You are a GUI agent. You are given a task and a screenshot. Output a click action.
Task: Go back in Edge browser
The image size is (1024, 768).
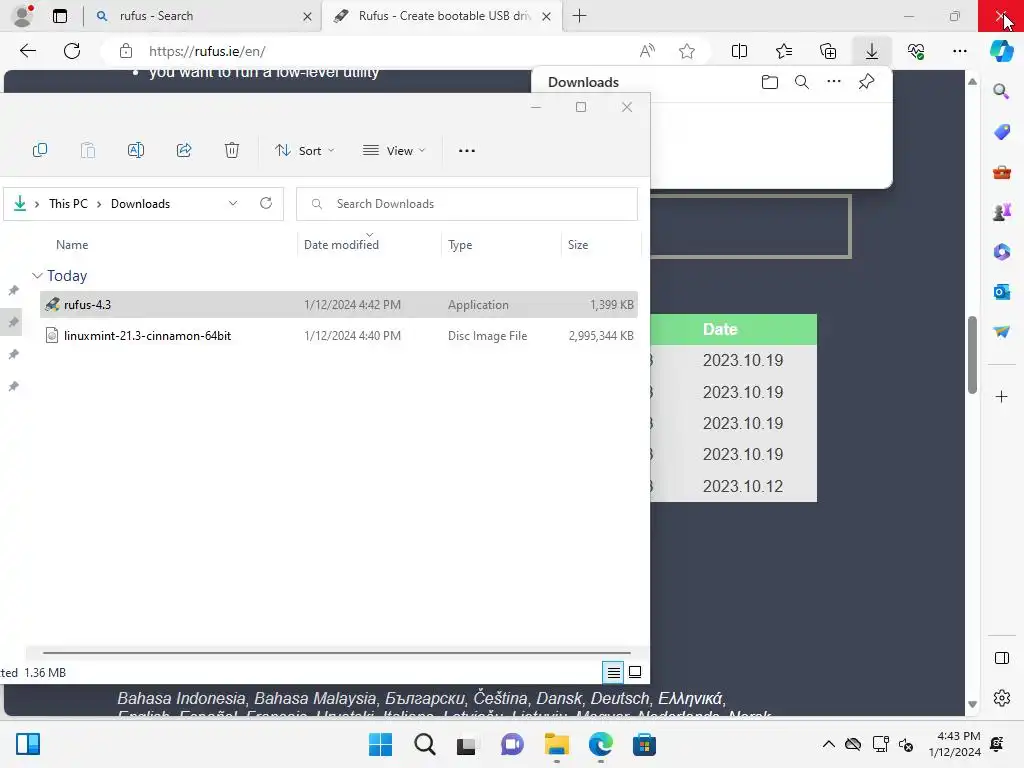[27, 51]
